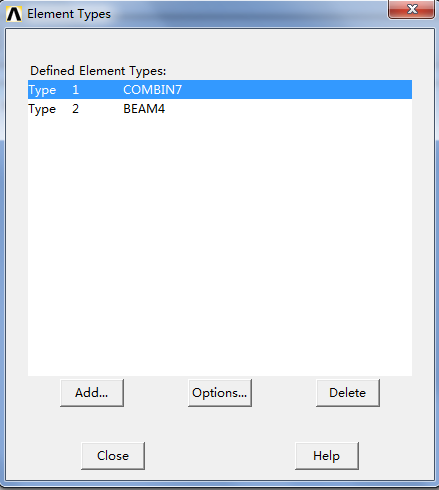Open Help for Element Types
This screenshot has width=439, height=490.
pos(327,456)
